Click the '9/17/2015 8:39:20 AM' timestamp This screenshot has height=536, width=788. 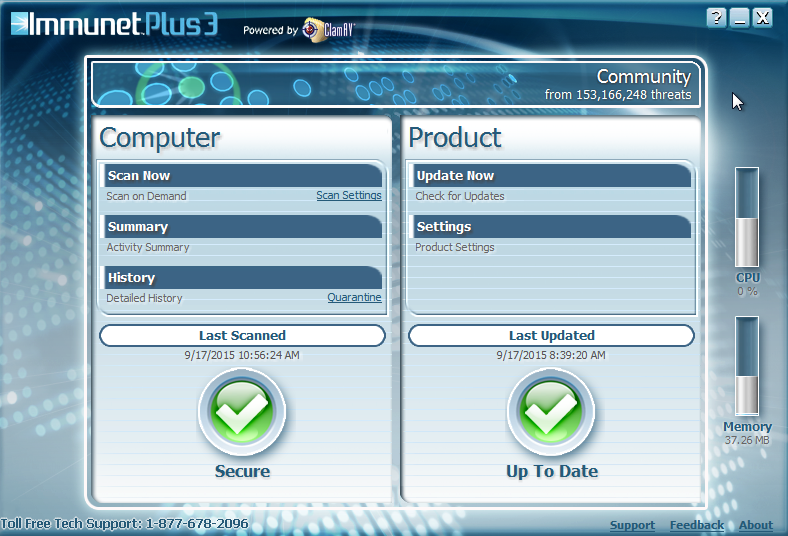point(551,355)
